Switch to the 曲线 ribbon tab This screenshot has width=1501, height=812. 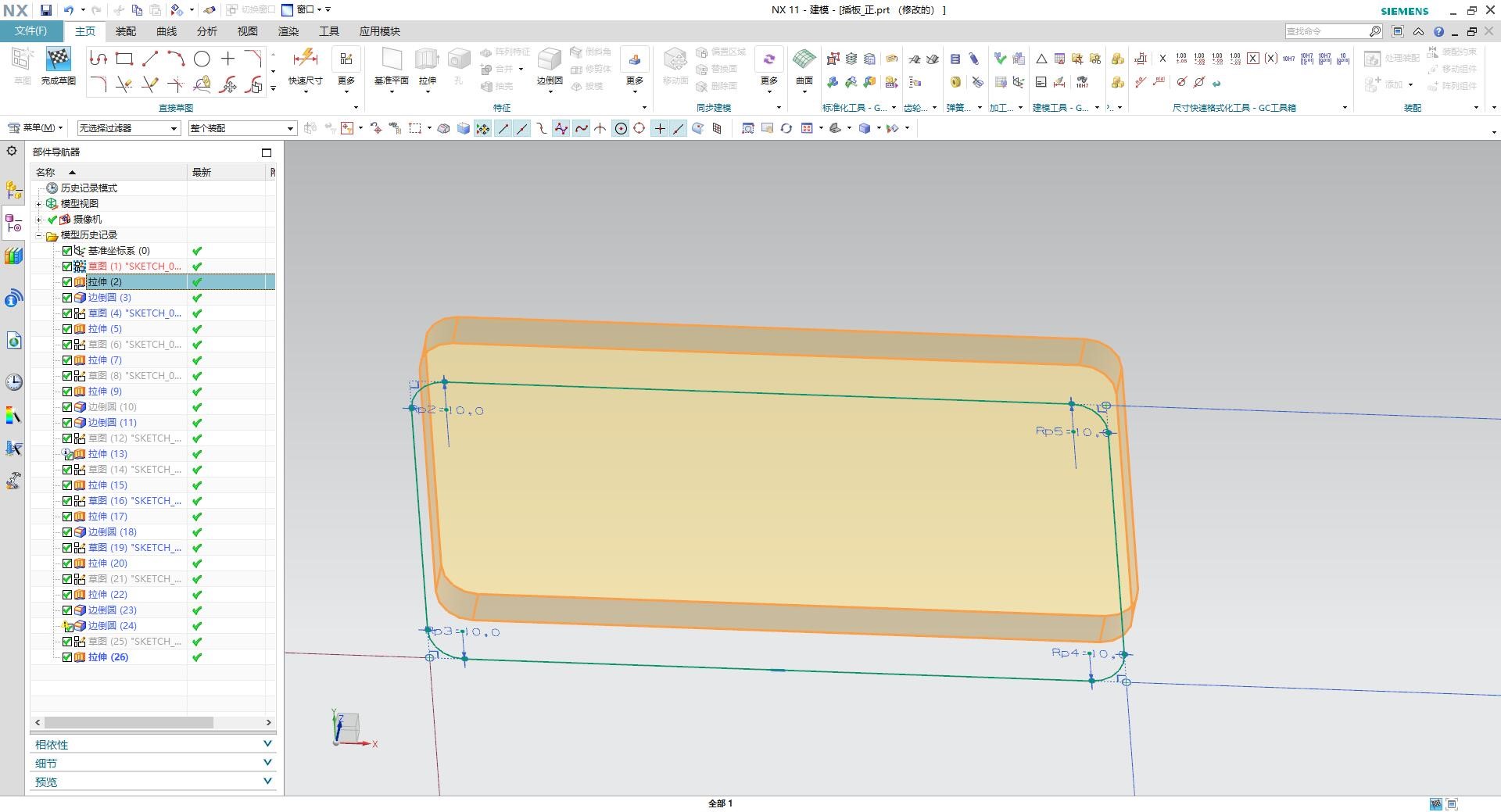point(167,31)
